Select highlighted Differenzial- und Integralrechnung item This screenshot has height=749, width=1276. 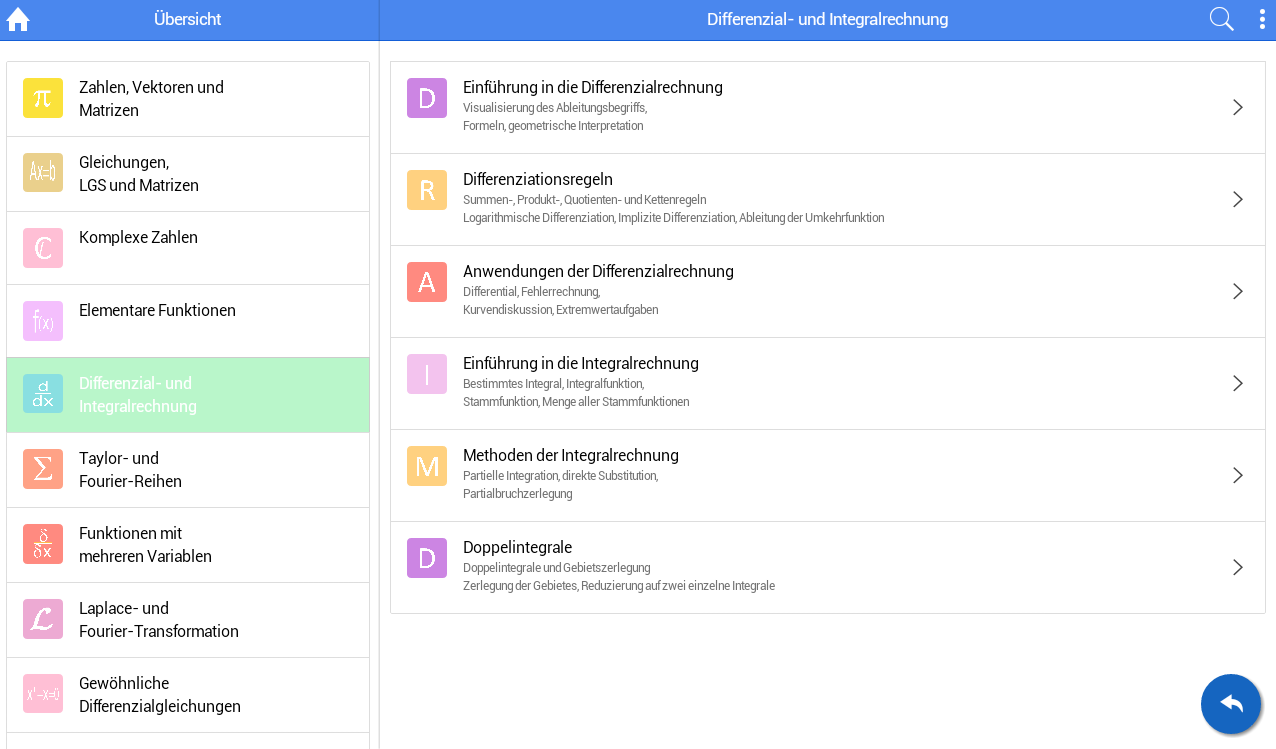coord(137,395)
